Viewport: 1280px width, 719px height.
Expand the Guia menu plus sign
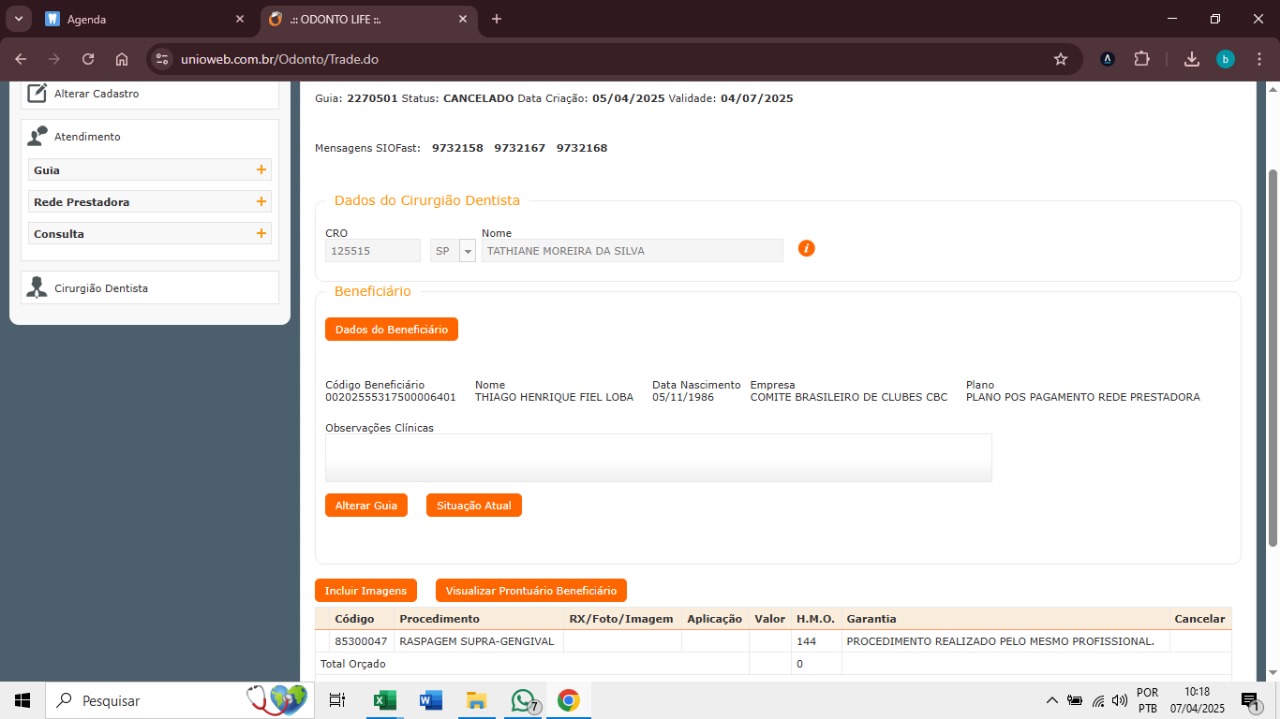[261, 170]
